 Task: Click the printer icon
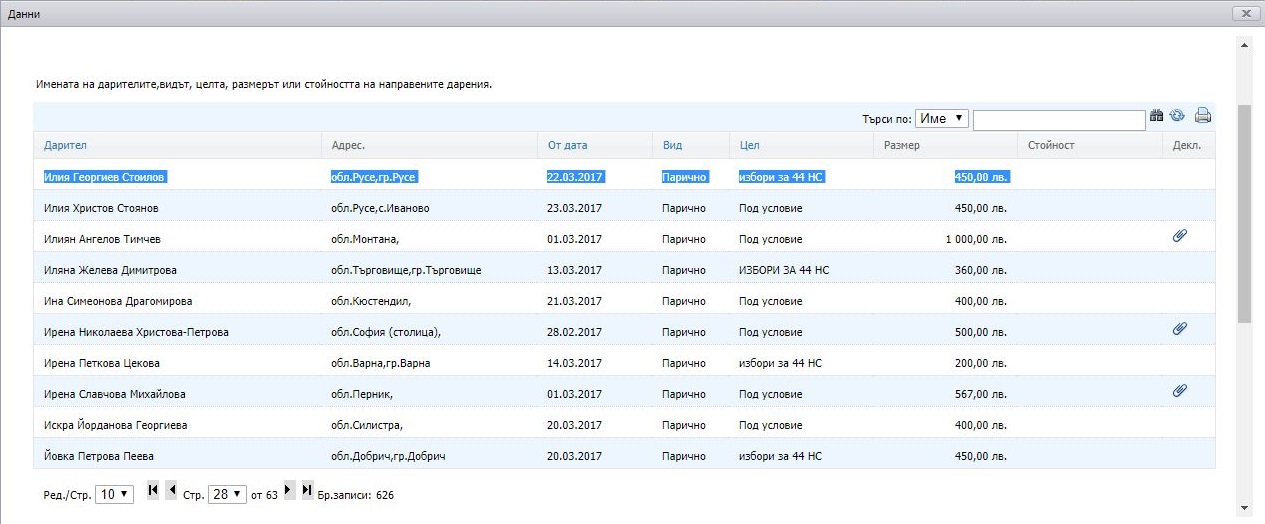coord(1203,116)
